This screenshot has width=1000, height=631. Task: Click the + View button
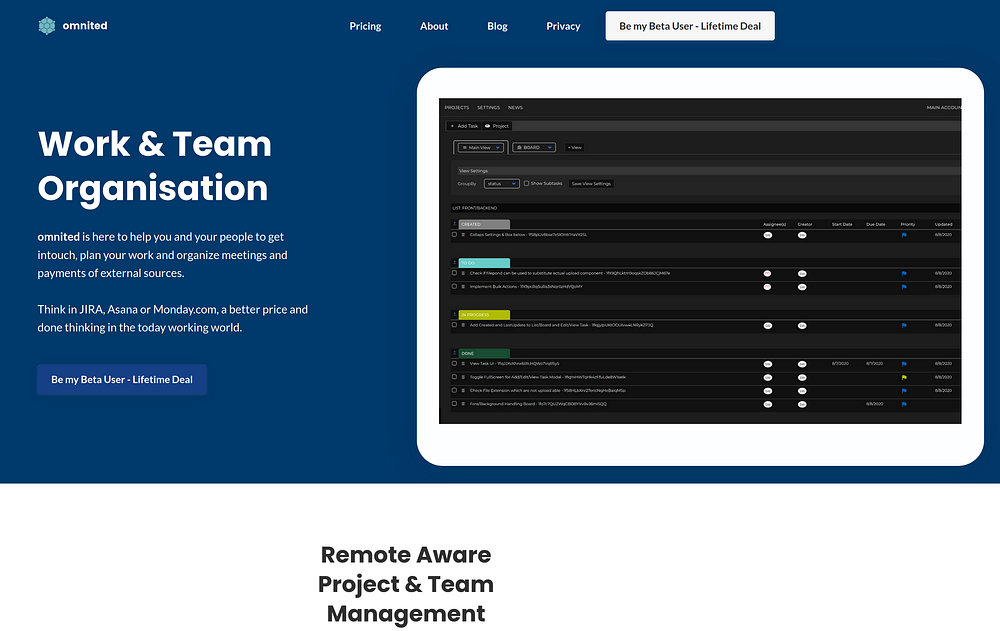pos(574,147)
